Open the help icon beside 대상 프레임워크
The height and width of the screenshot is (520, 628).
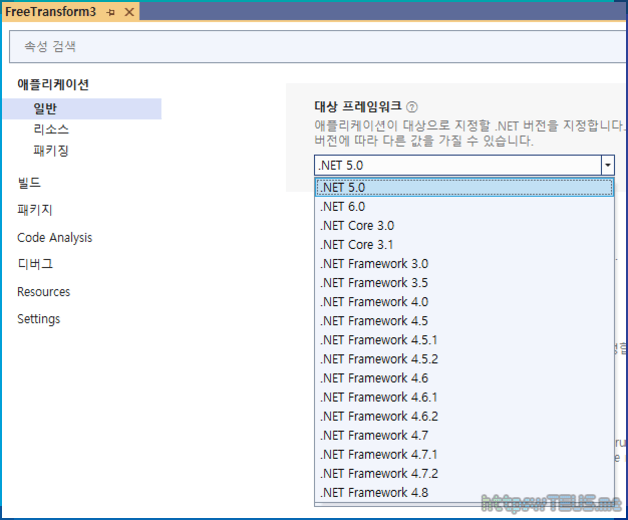(x=412, y=107)
